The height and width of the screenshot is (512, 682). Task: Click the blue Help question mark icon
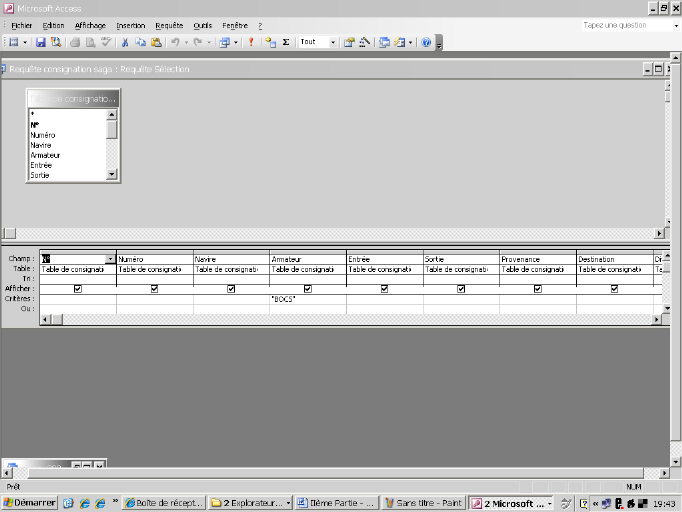pos(426,43)
